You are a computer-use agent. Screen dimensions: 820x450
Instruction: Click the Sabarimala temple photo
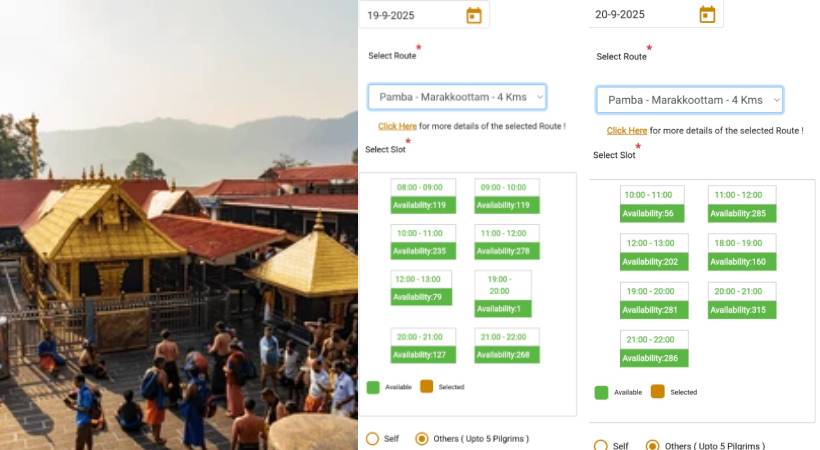(x=179, y=225)
